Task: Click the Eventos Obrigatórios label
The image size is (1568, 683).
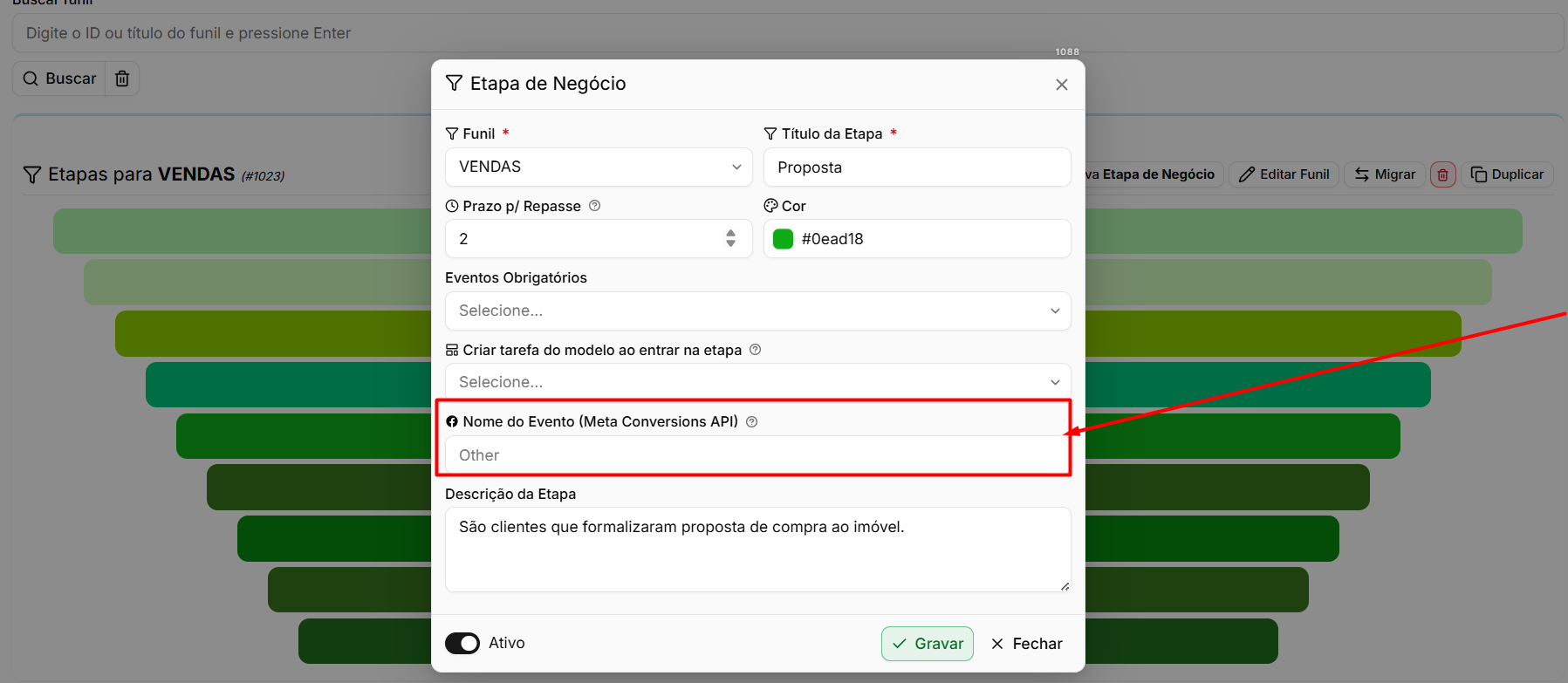Action: pyautogui.click(x=516, y=277)
